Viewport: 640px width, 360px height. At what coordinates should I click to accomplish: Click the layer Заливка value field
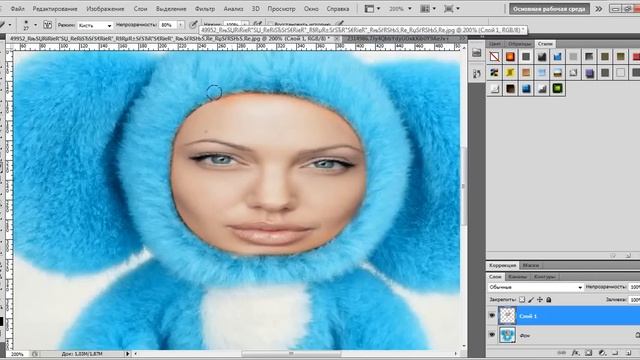point(634,300)
